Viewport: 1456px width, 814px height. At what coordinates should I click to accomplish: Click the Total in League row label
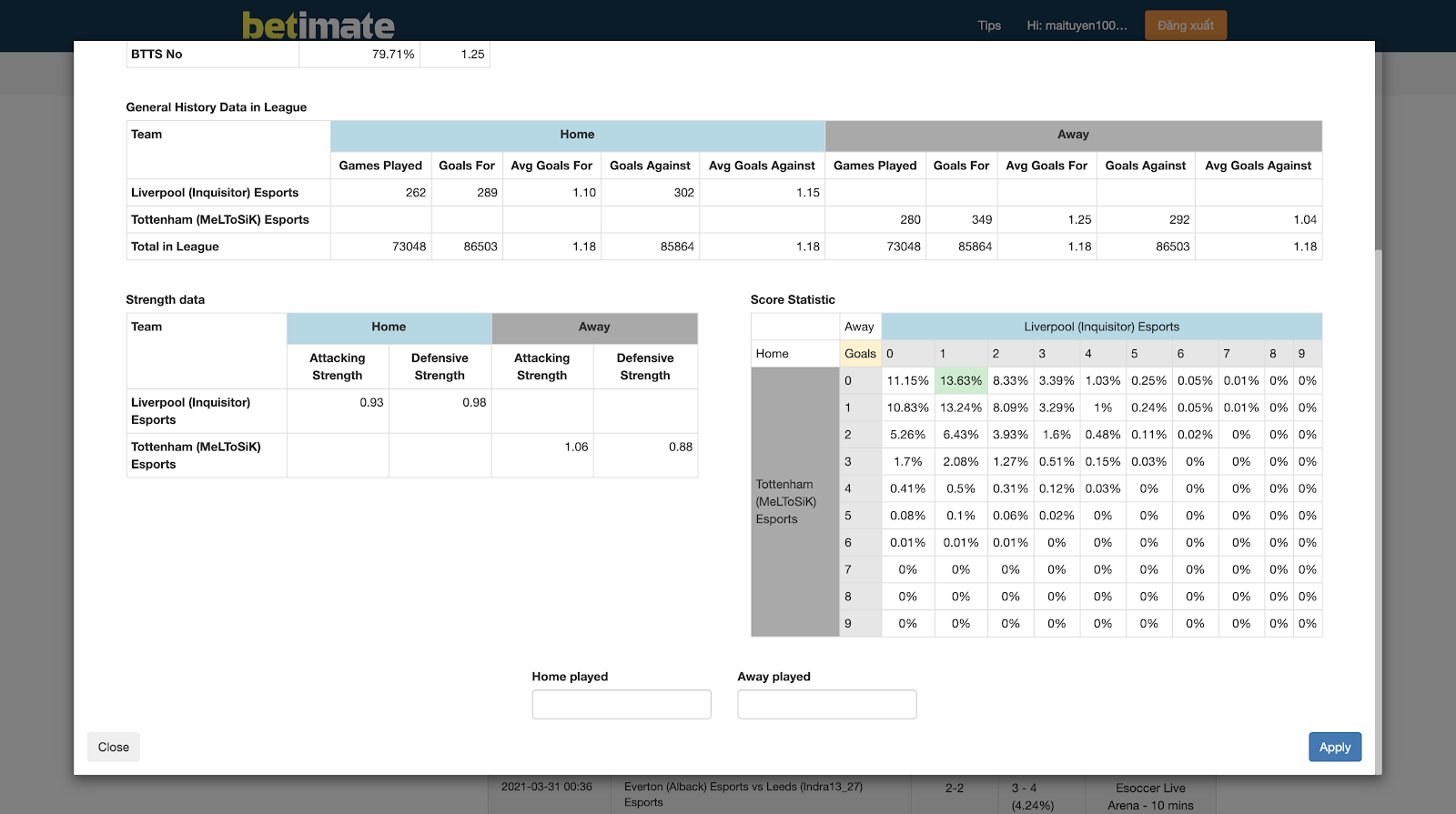pyautogui.click(x=175, y=246)
